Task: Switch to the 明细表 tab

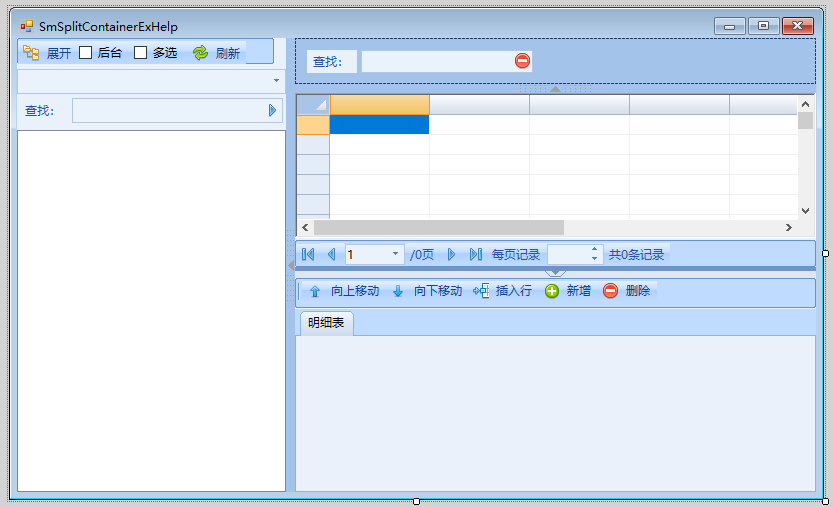Action: point(326,323)
